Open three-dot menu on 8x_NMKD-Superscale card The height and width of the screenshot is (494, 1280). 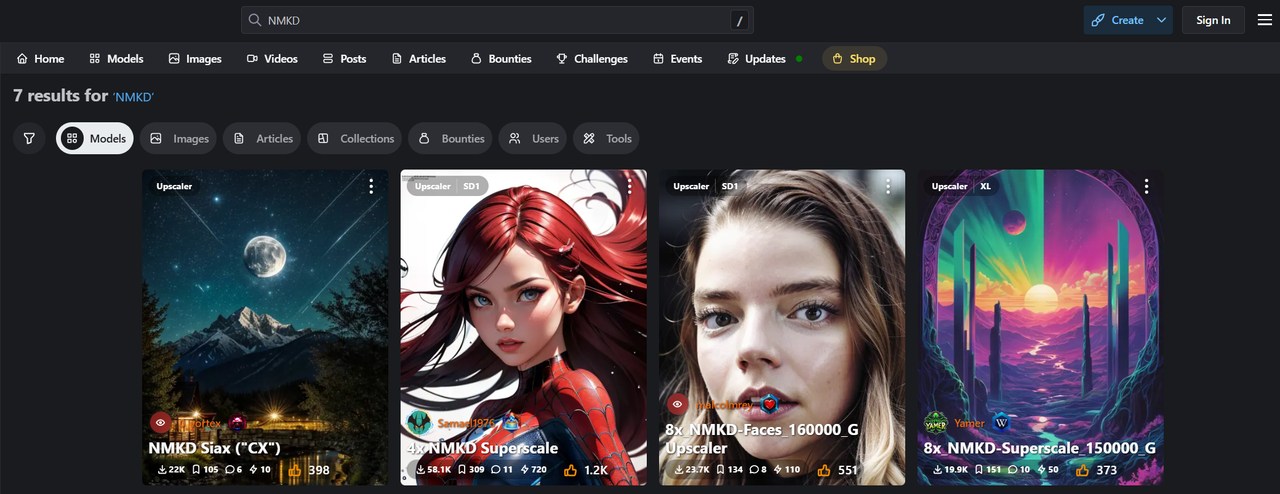point(1146,187)
